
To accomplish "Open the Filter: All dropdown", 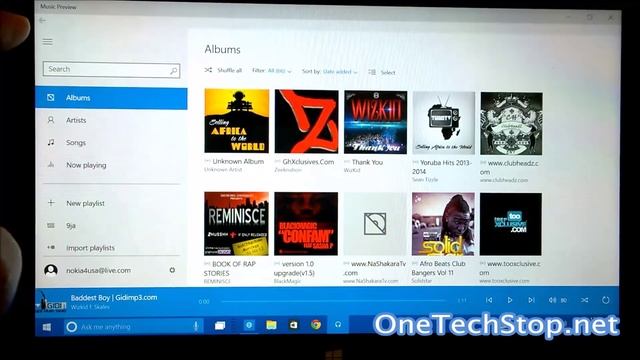I will (x=271, y=71).
